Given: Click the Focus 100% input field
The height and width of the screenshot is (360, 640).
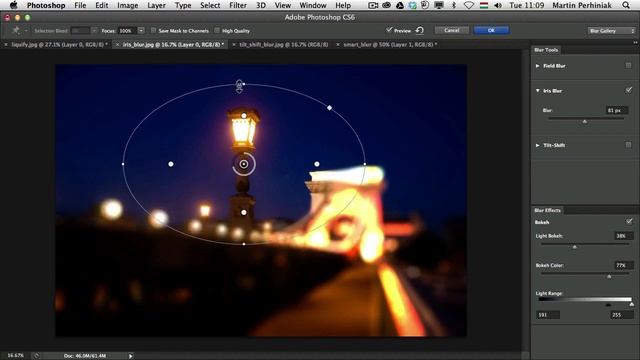Looking at the screenshot, I should tap(127, 31).
